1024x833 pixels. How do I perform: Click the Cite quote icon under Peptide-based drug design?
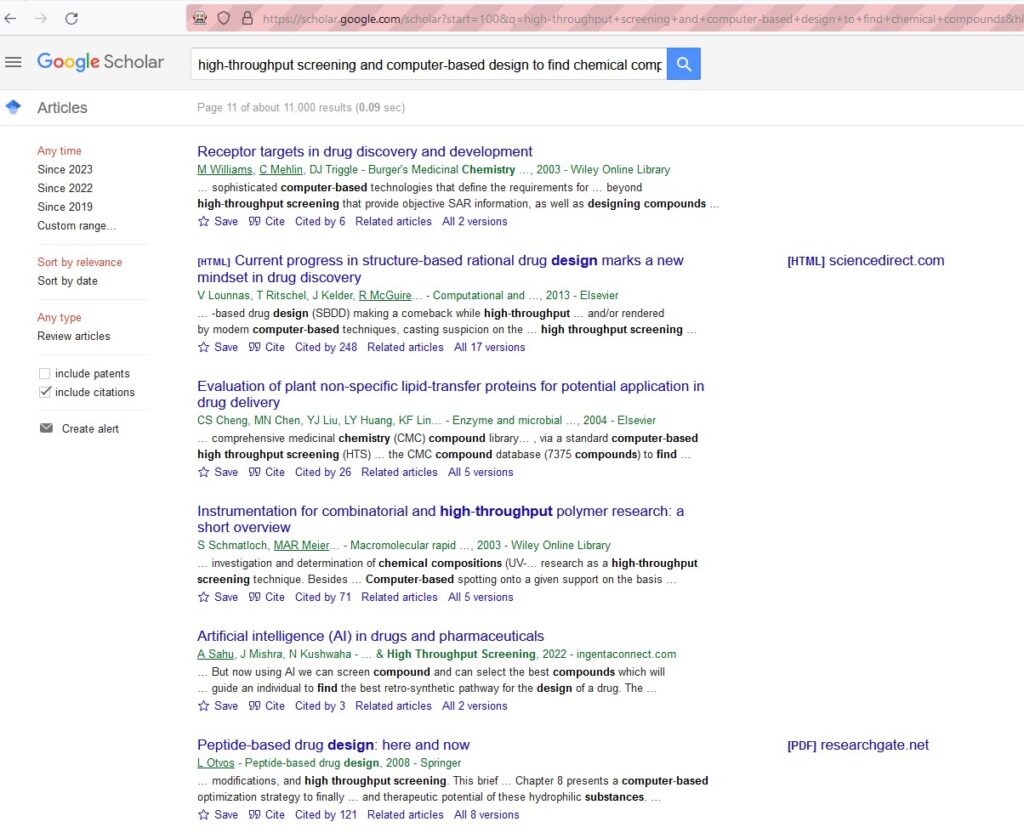(x=254, y=815)
